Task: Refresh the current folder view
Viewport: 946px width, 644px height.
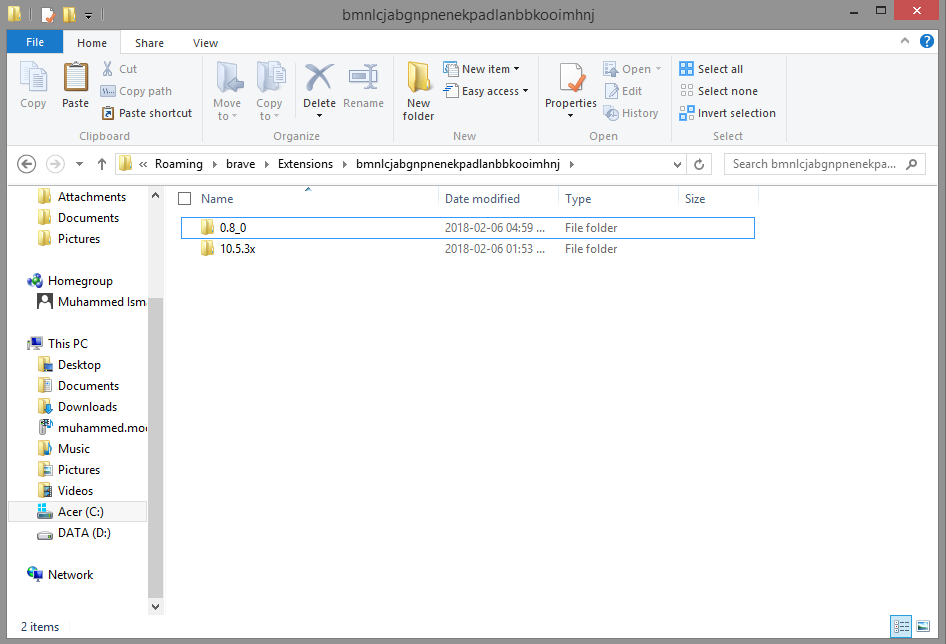Action: (699, 164)
